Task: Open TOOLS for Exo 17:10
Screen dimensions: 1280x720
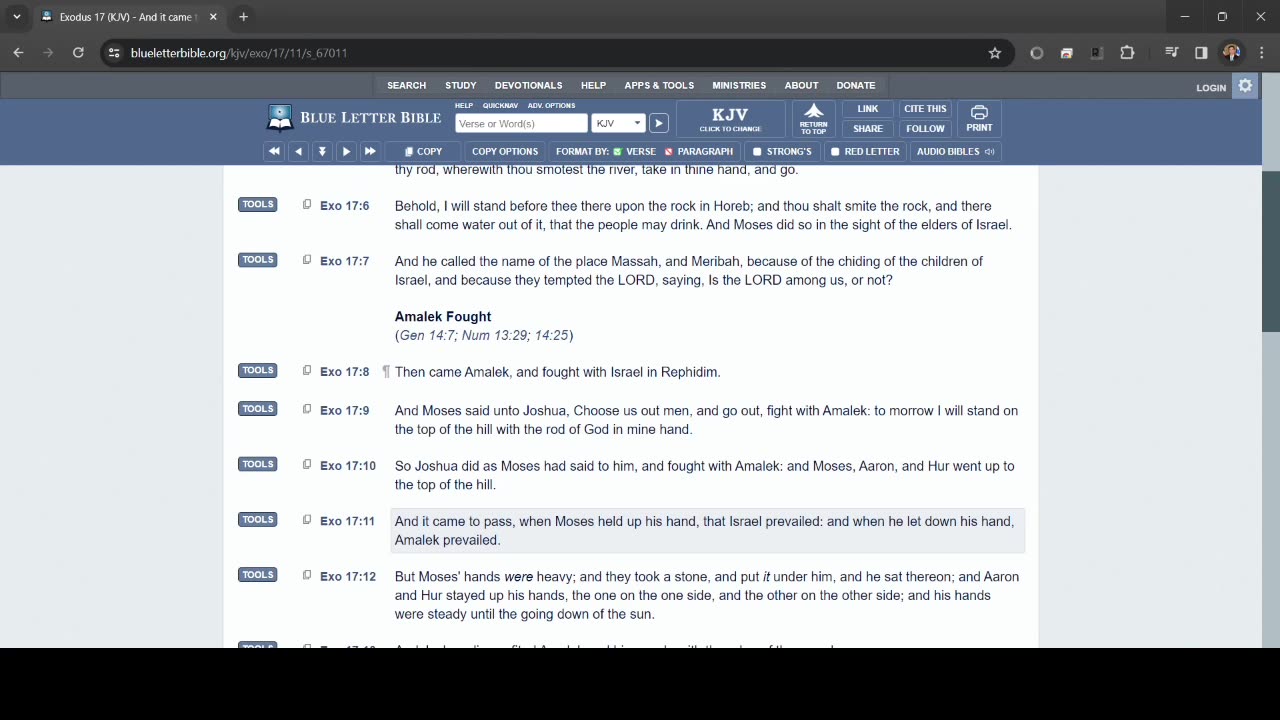Action: [257, 464]
